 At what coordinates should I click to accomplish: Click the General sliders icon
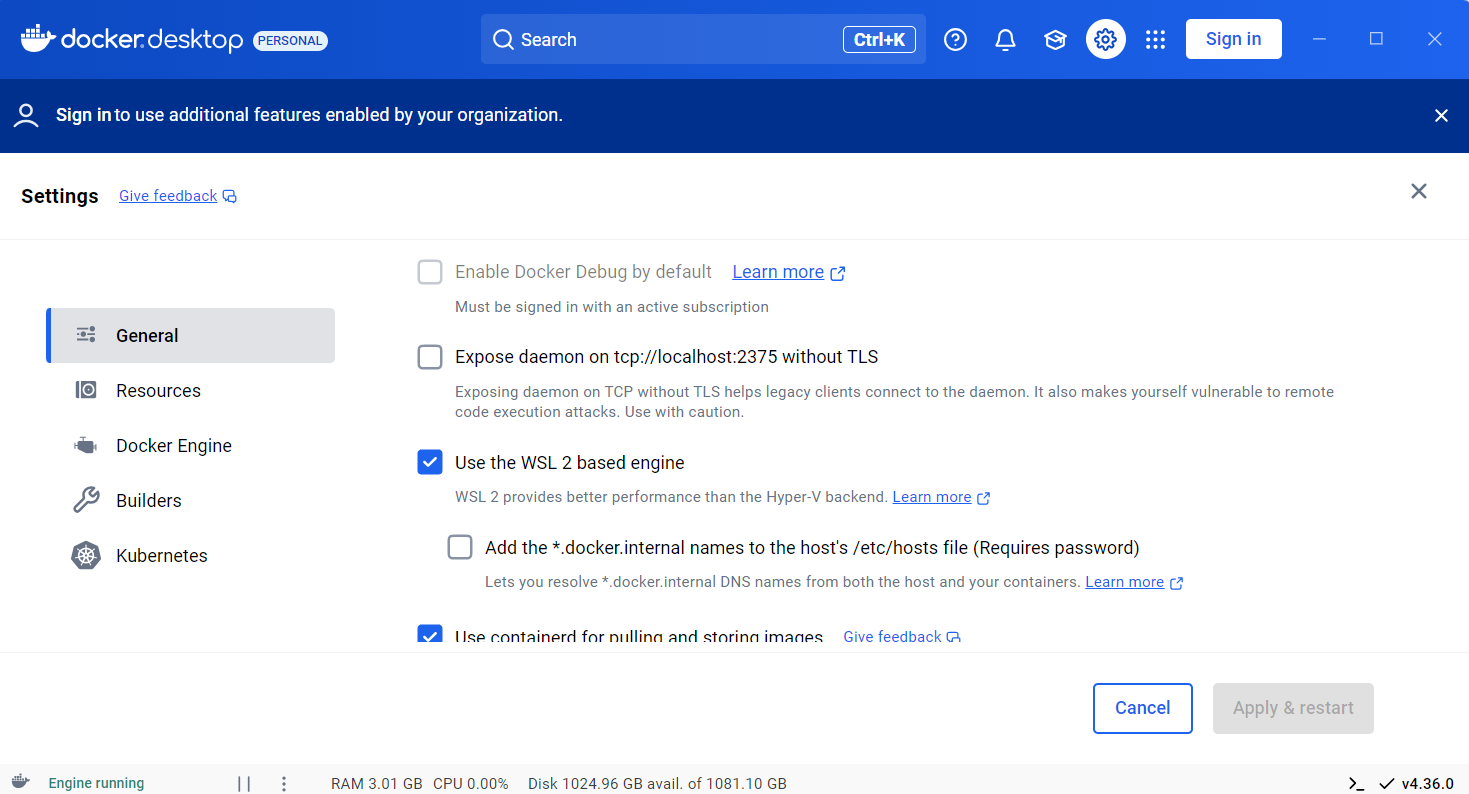tap(87, 335)
